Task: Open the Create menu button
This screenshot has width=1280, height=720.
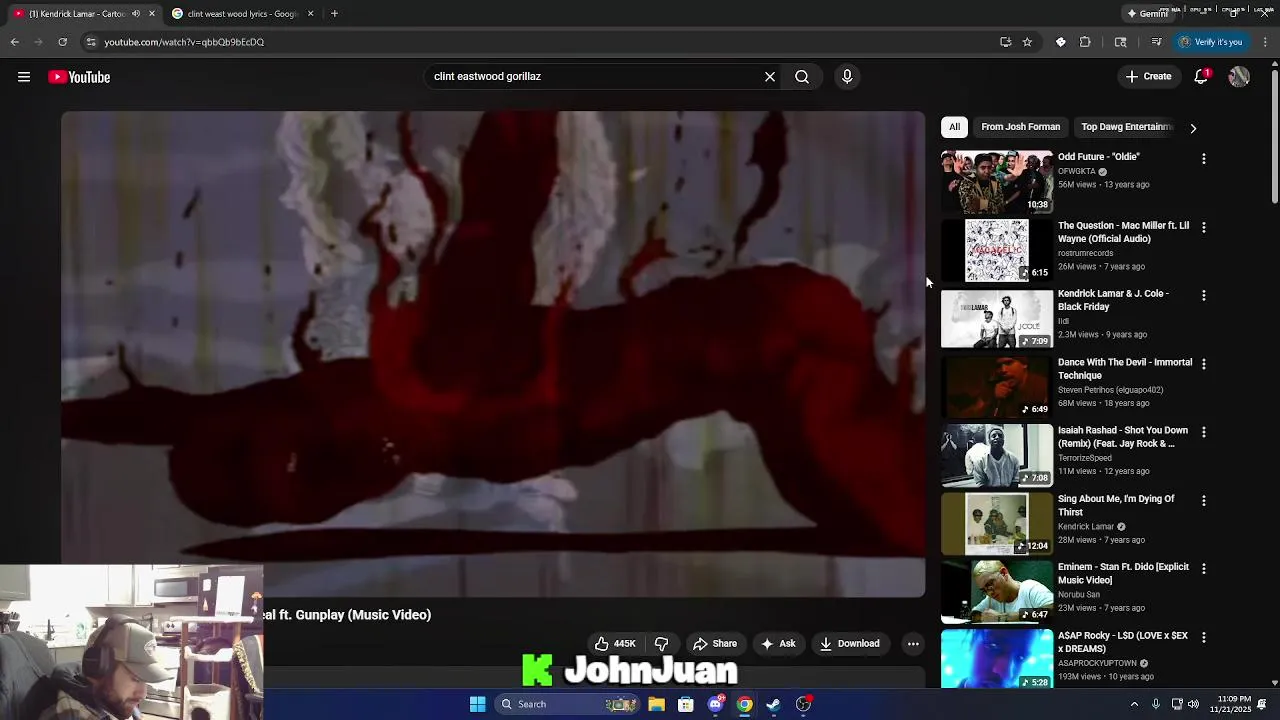Action: click(x=1148, y=77)
